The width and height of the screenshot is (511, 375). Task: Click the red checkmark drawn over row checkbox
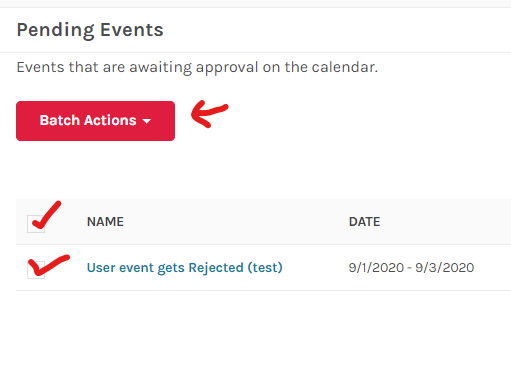[x=49, y=265]
